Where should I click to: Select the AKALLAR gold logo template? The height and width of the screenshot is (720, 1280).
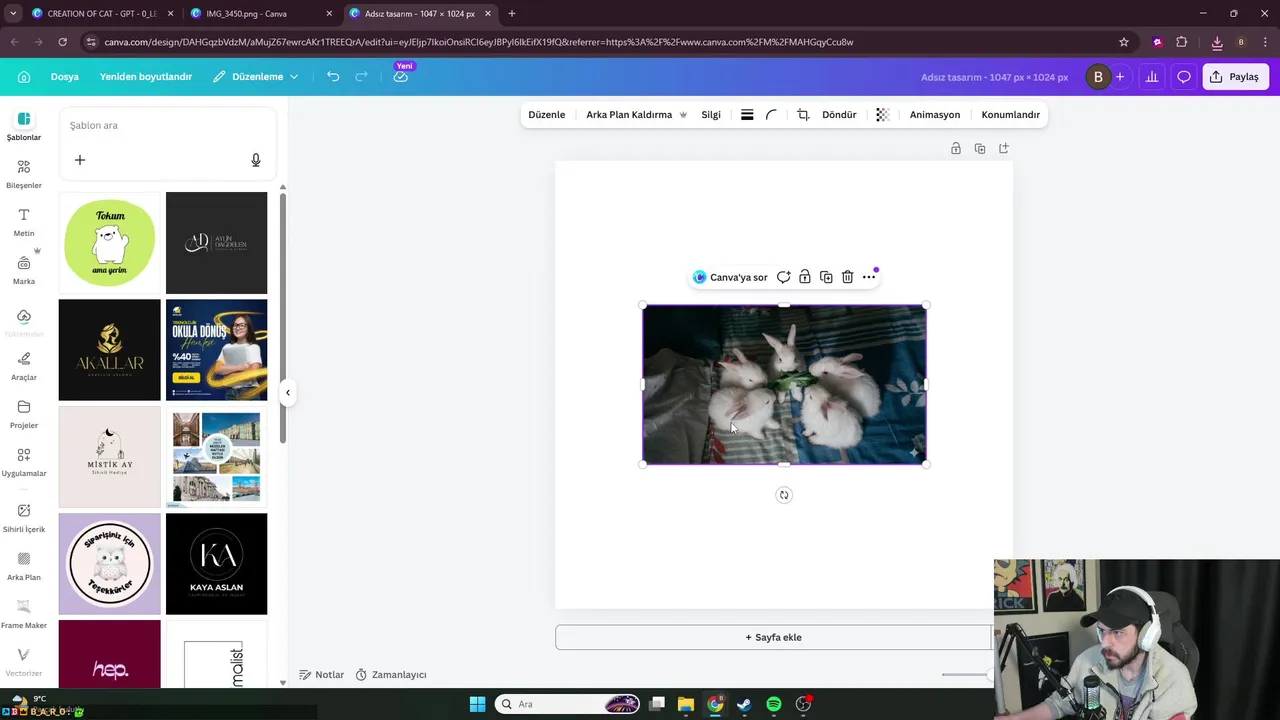point(109,350)
